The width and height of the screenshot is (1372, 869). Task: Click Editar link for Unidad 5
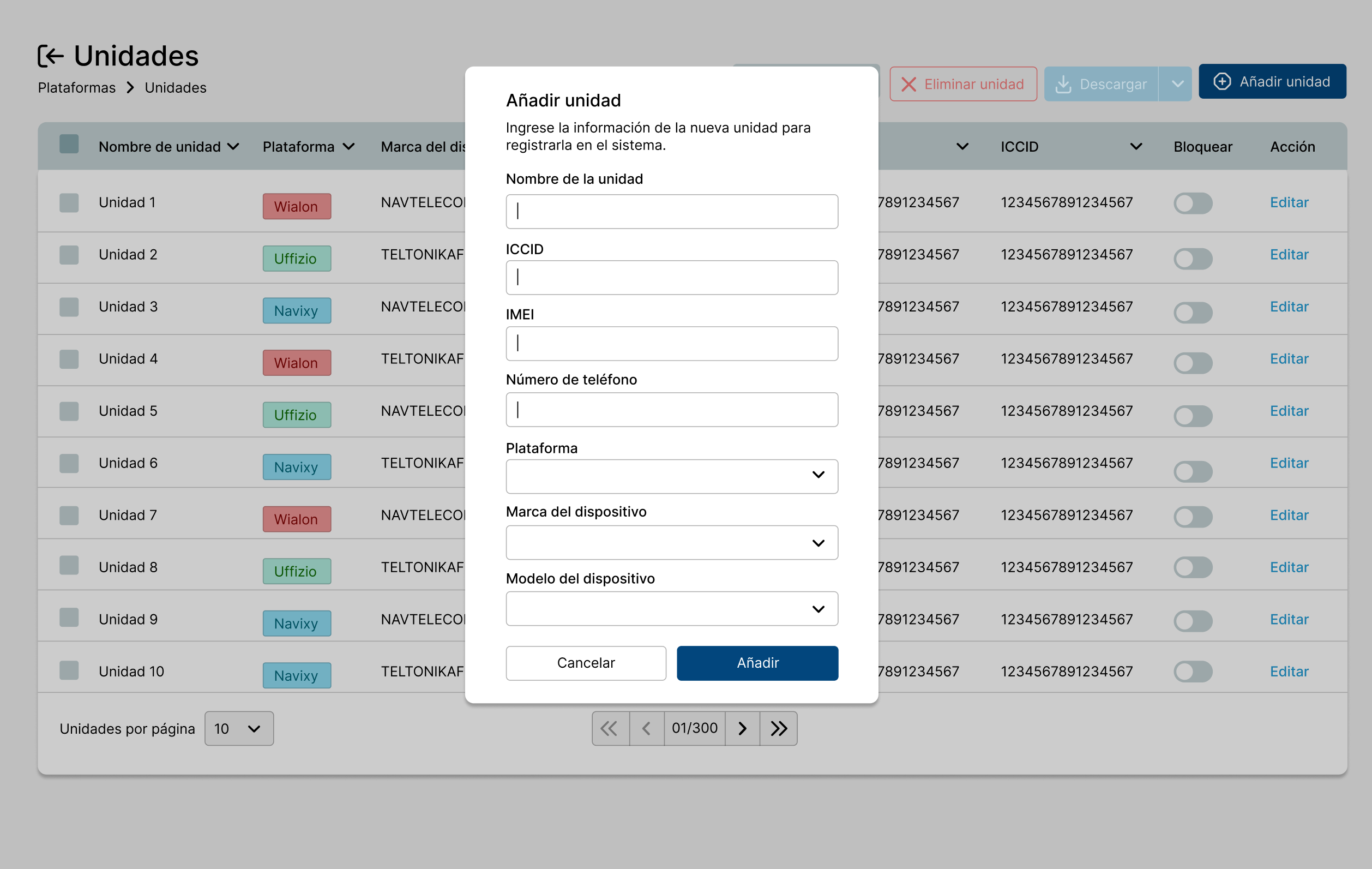[x=1288, y=411]
